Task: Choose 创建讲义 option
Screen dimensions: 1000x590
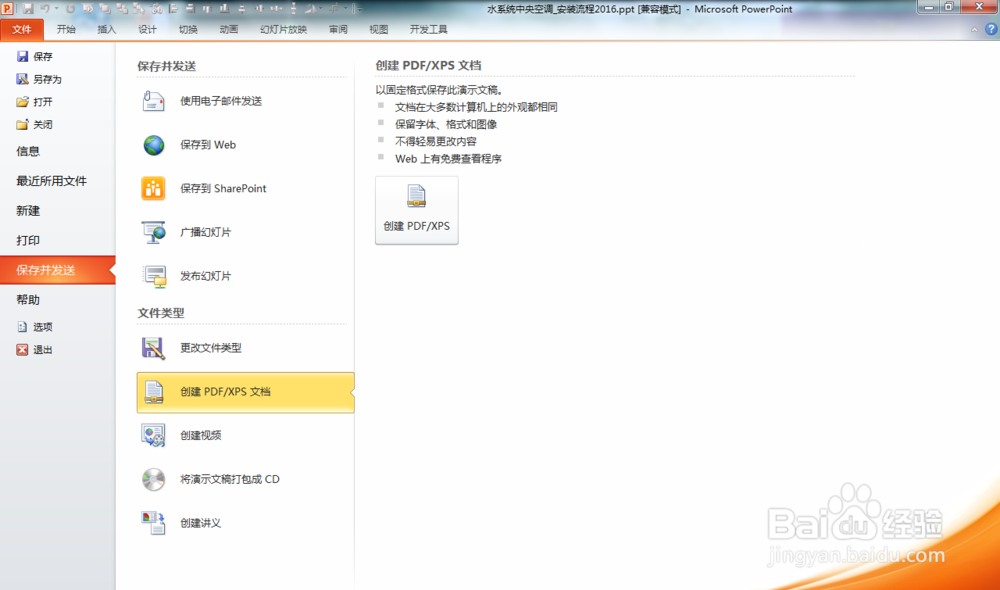Action: click(x=245, y=523)
